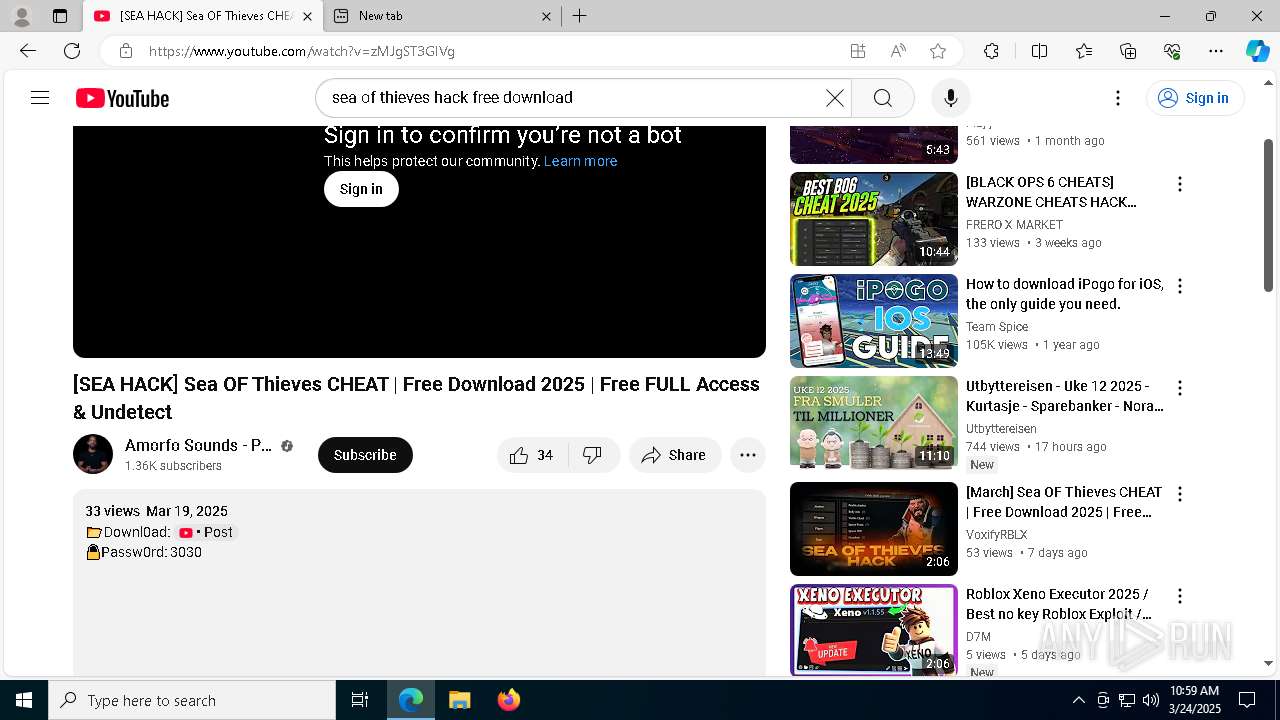Open the YouTube hamburger guide menu
This screenshot has width=1280, height=720.
[x=40, y=98]
